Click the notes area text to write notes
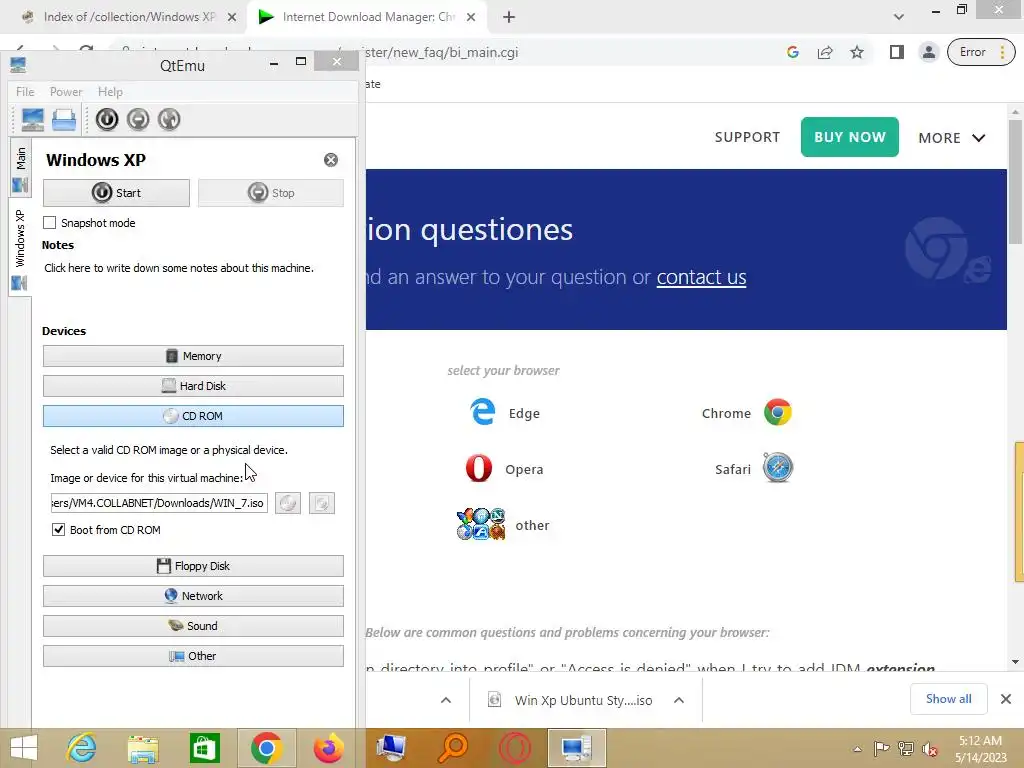The image size is (1024, 768). [179, 268]
